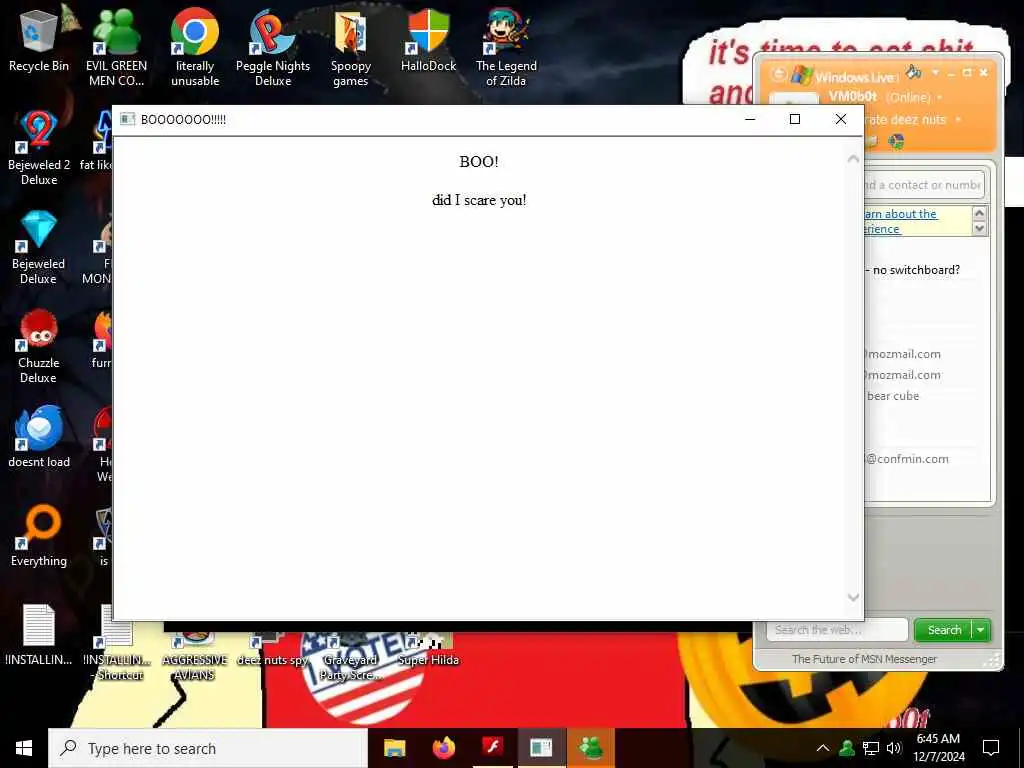Open the Super Hilda shortcut
The image size is (1024, 768).
[428, 650]
